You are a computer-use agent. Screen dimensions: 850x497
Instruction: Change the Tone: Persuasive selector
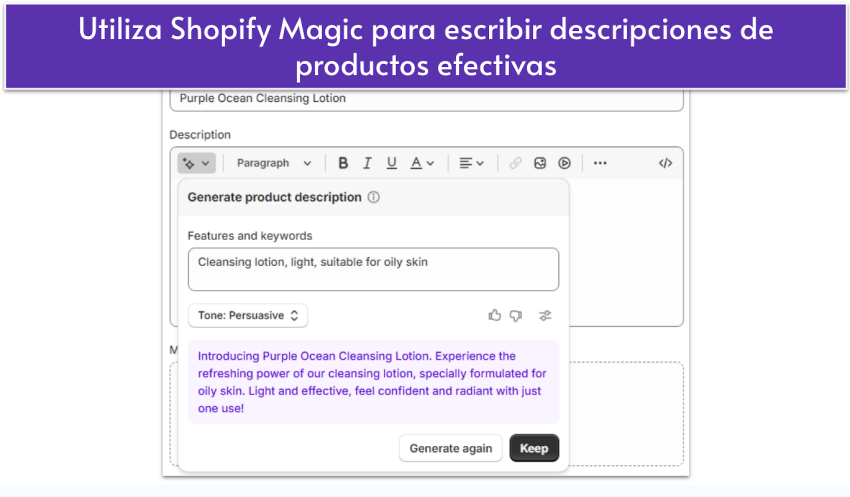coord(248,315)
